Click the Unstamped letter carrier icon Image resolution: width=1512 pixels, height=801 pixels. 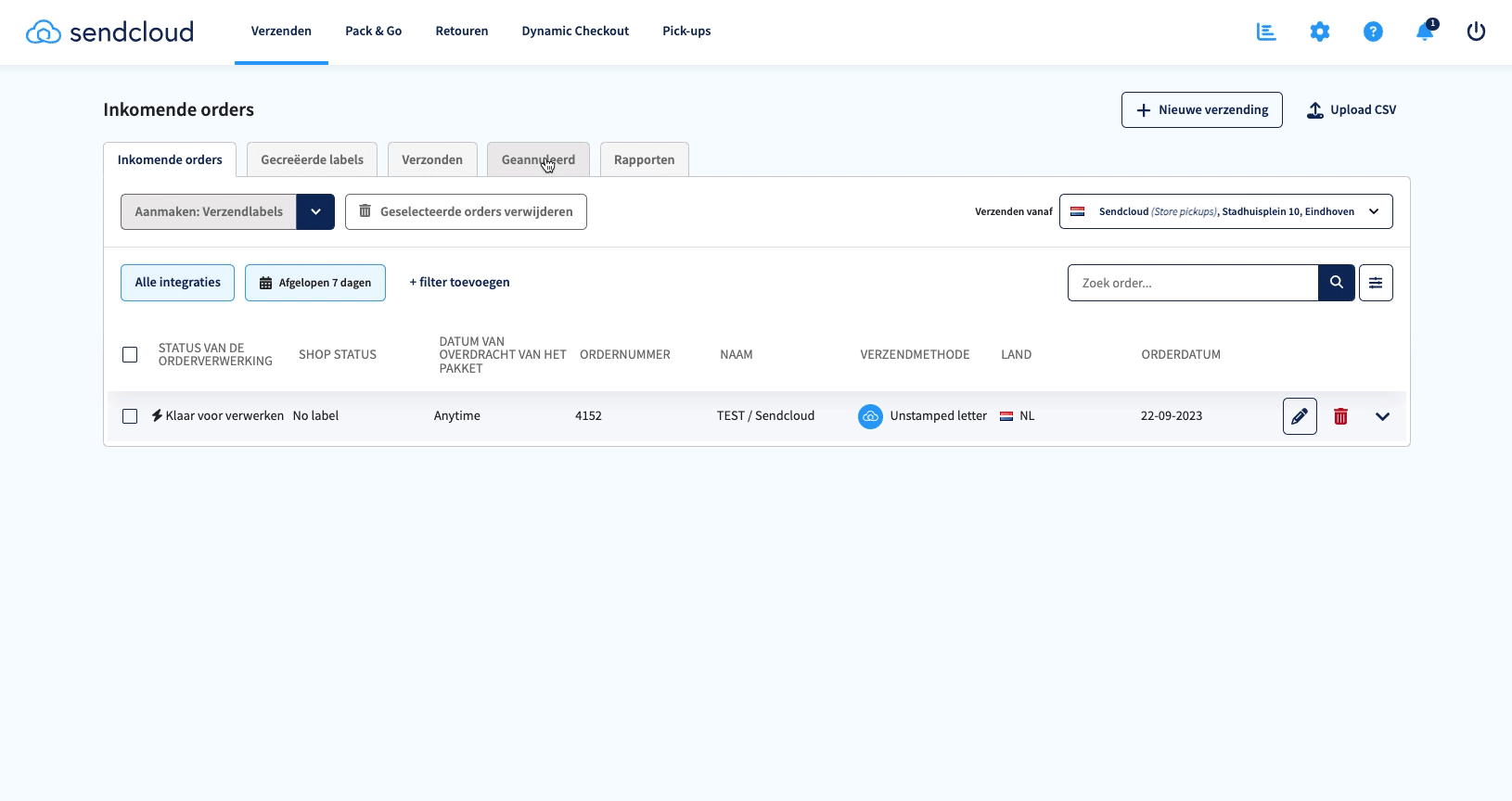(x=870, y=416)
